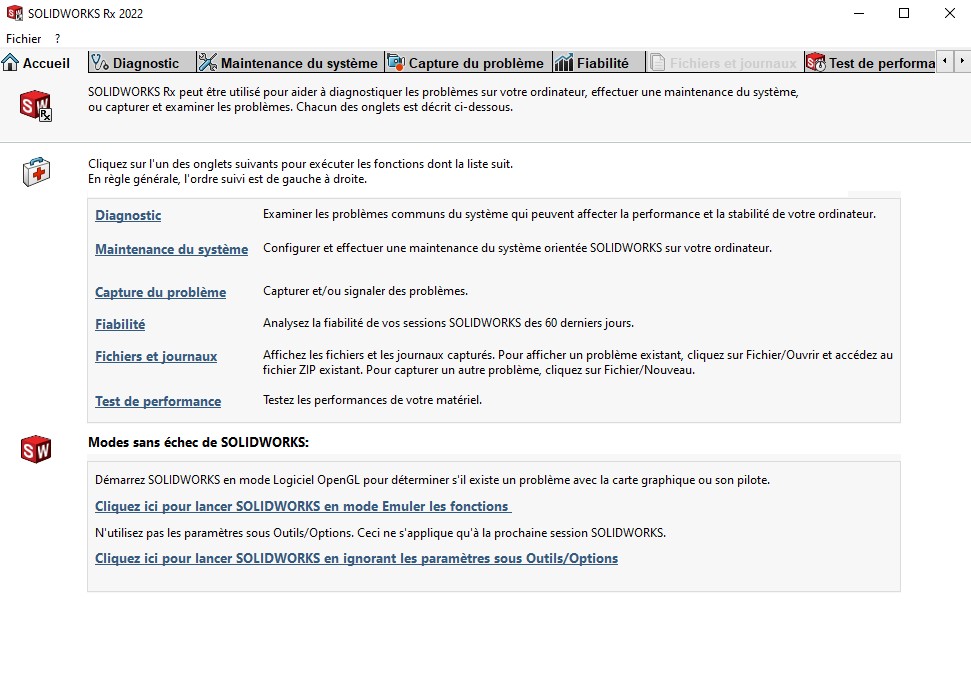Open the Fichiers et journaux link
The width and height of the screenshot is (971, 688).
[156, 356]
